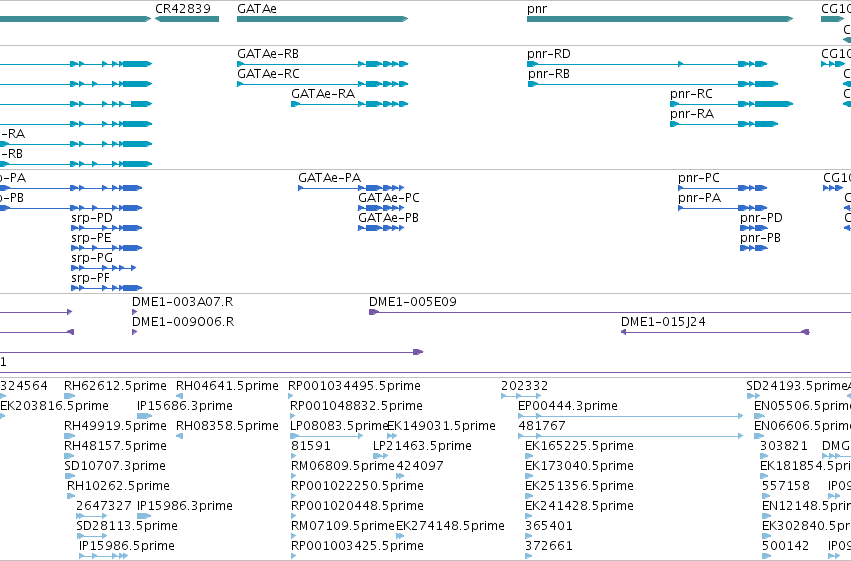The image size is (851, 561).
Task: Click the EK149031.5prime EST label
Action: click(441, 426)
